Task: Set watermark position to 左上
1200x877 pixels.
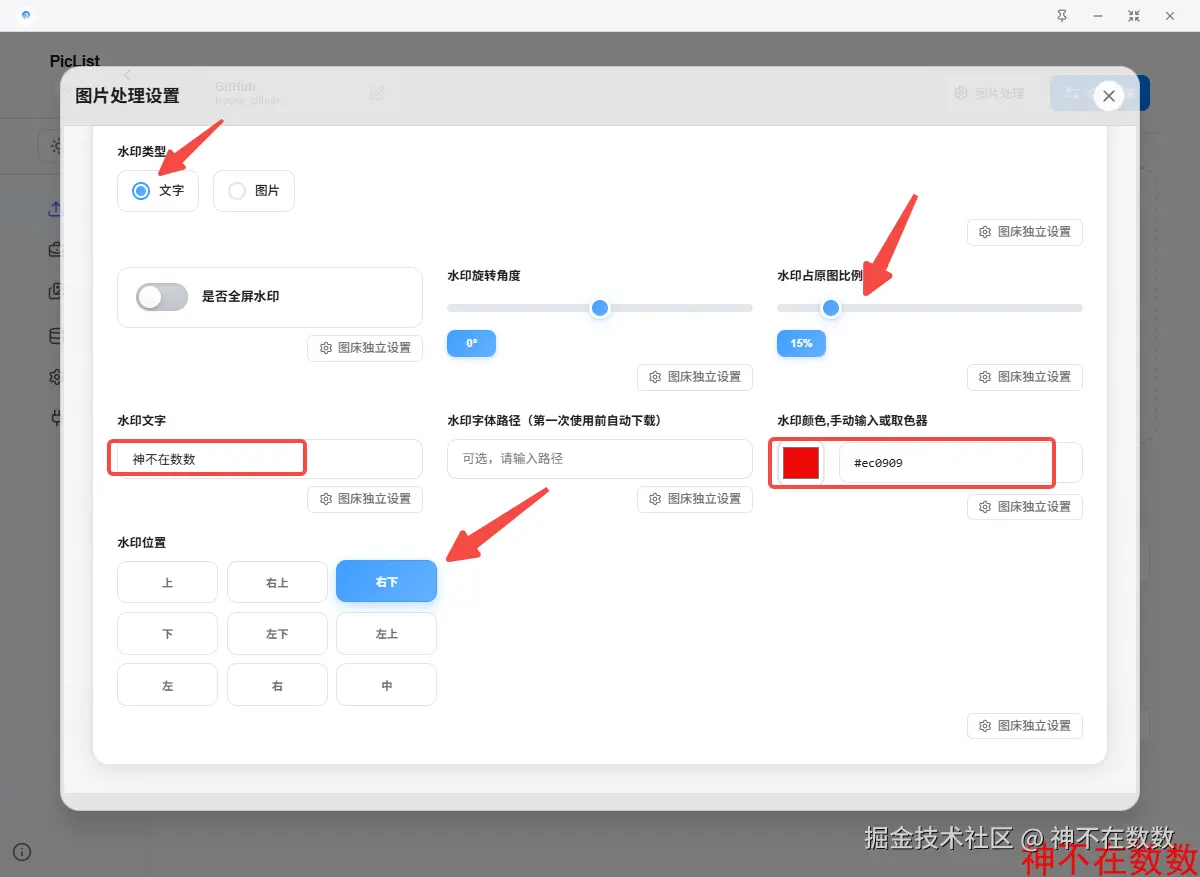Action: coord(386,633)
